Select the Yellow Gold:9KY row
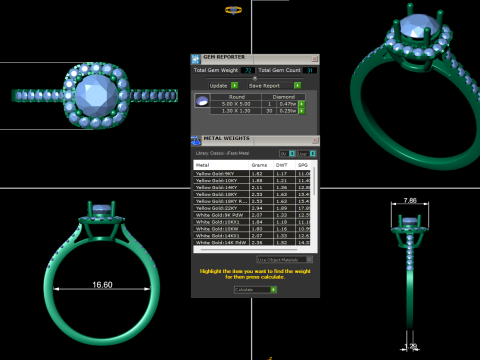 coord(252,174)
